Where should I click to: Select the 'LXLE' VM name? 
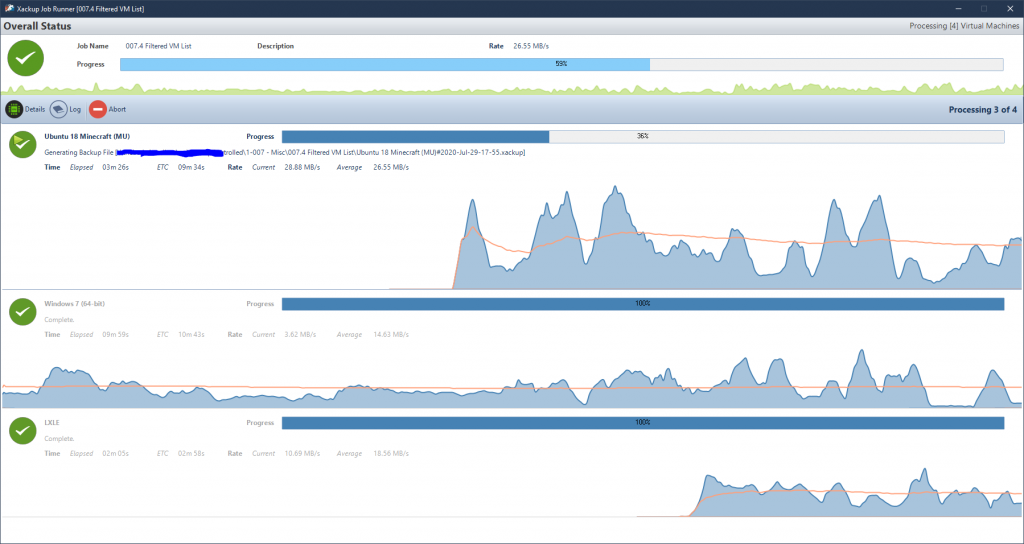(x=52, y=423)
